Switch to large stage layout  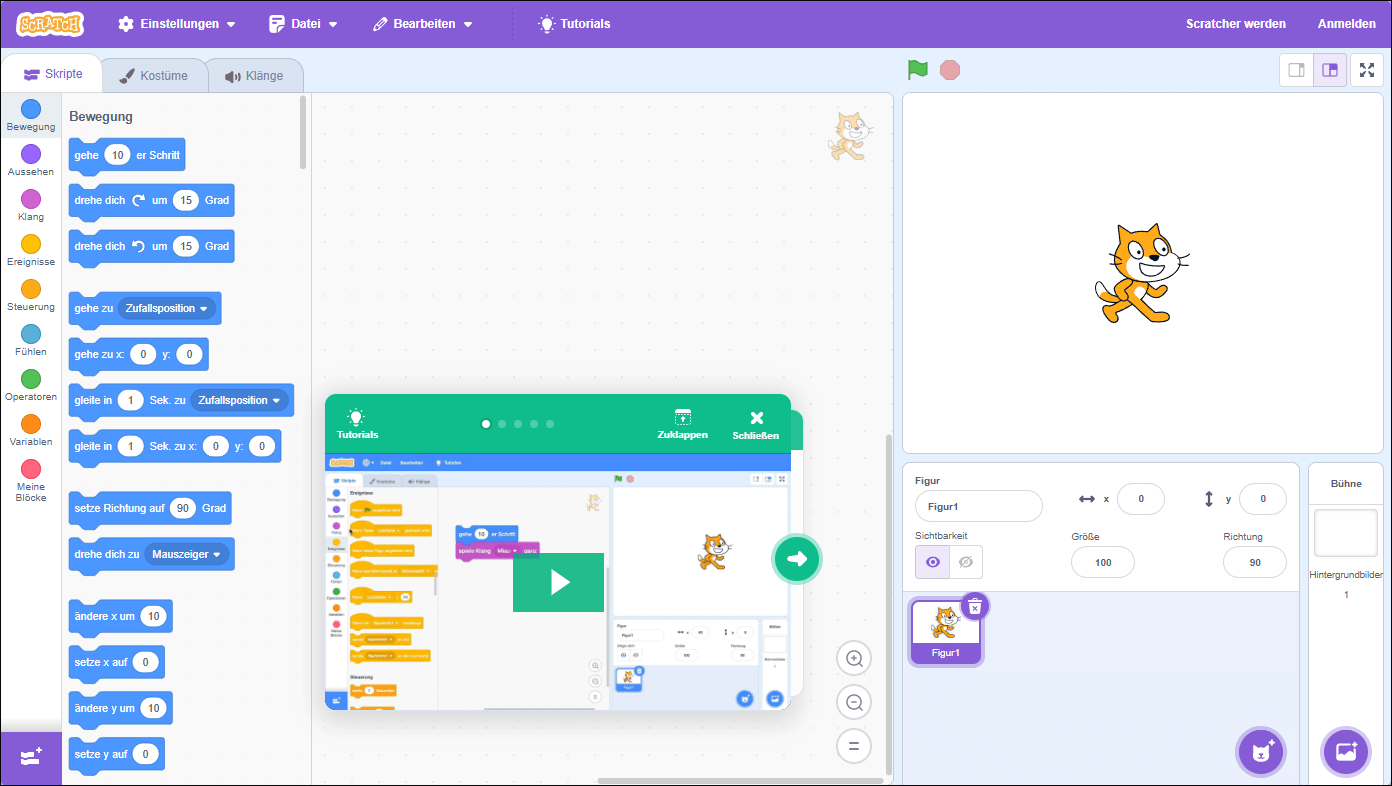tap(1330, 70)
